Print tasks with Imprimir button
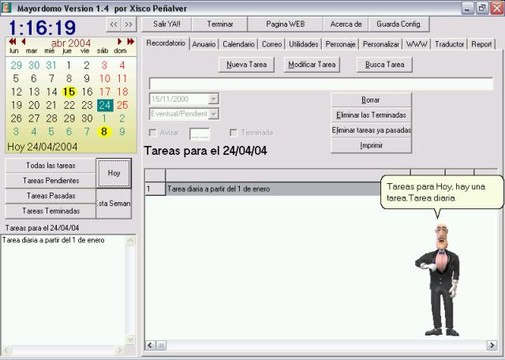 (371, 145)
